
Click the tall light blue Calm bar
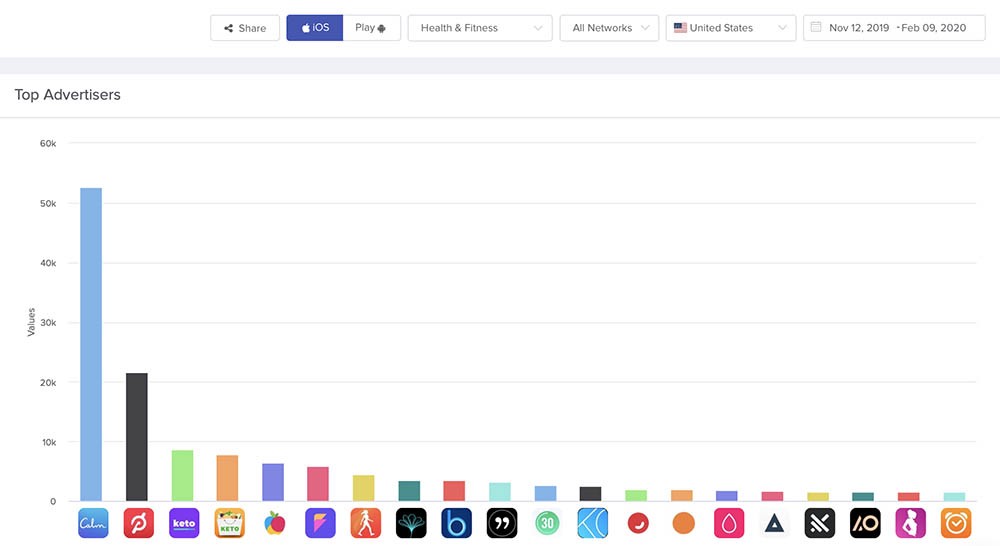pos(91,344)
